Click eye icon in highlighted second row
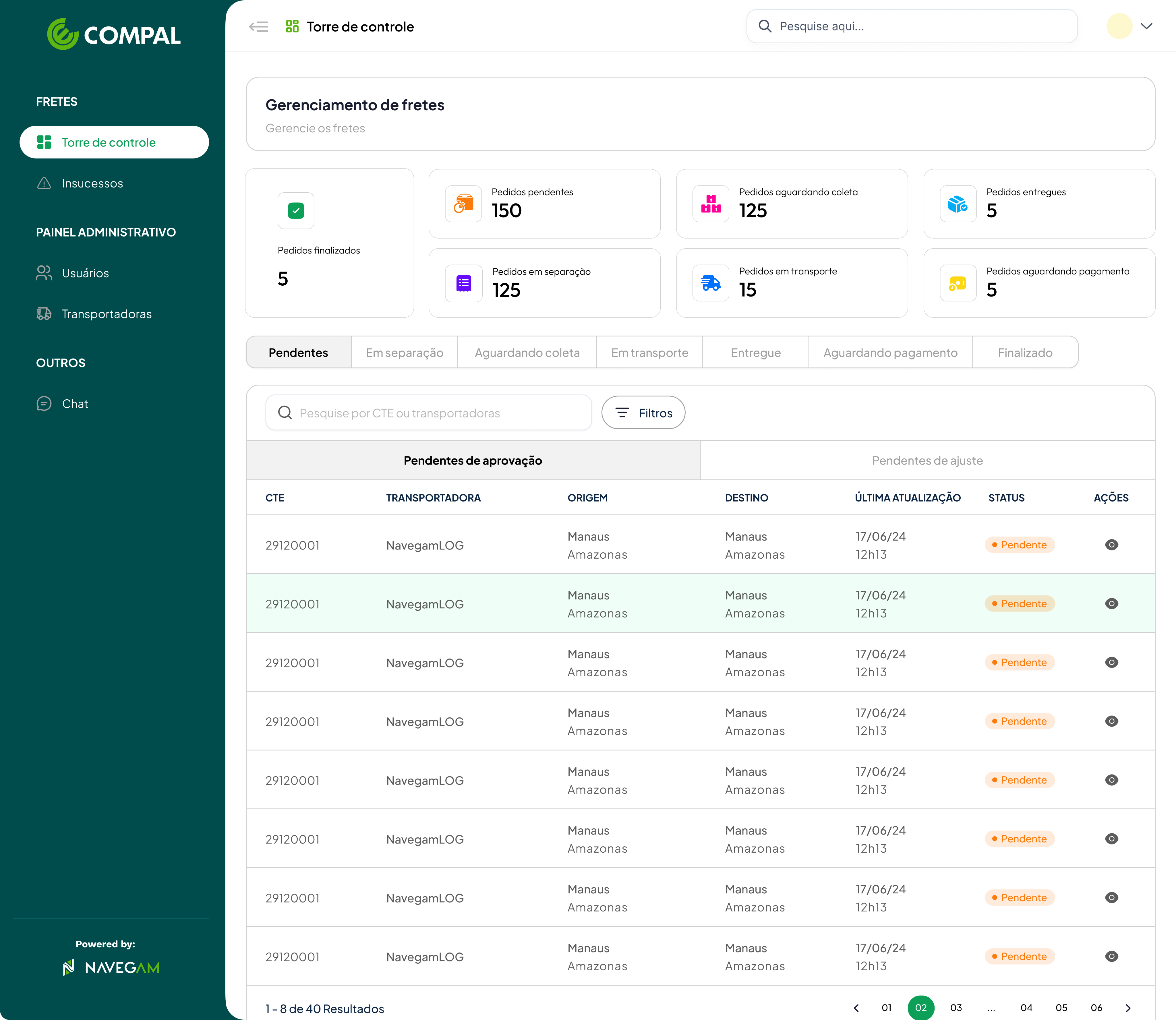Image resolution: width=1176 pixels, height=1020 pixels. 1111,603
